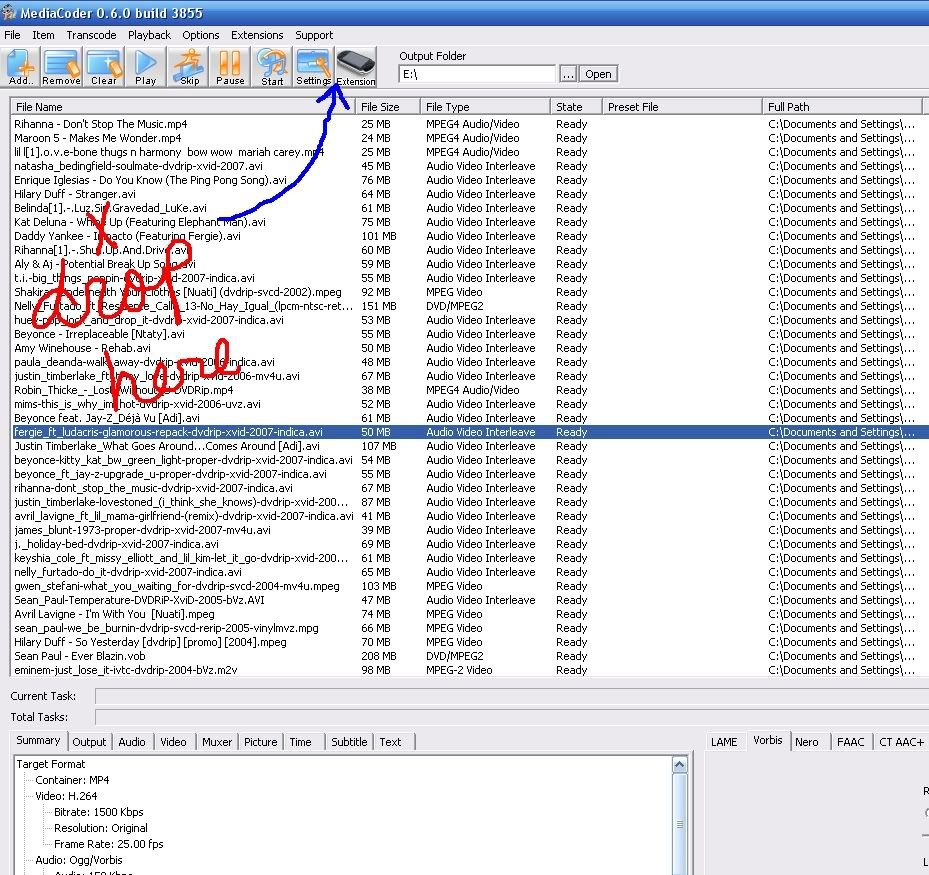Select the LAME encoder tab
This screenshot has width=929, height=875.
coord(724,742)
